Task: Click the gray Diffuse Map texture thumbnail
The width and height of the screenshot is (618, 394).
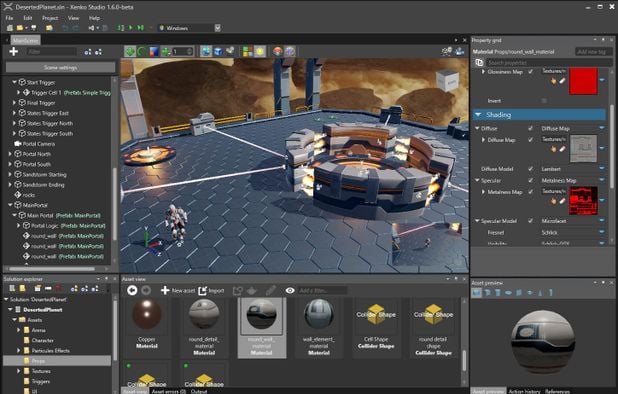Action: pos(583,149)
